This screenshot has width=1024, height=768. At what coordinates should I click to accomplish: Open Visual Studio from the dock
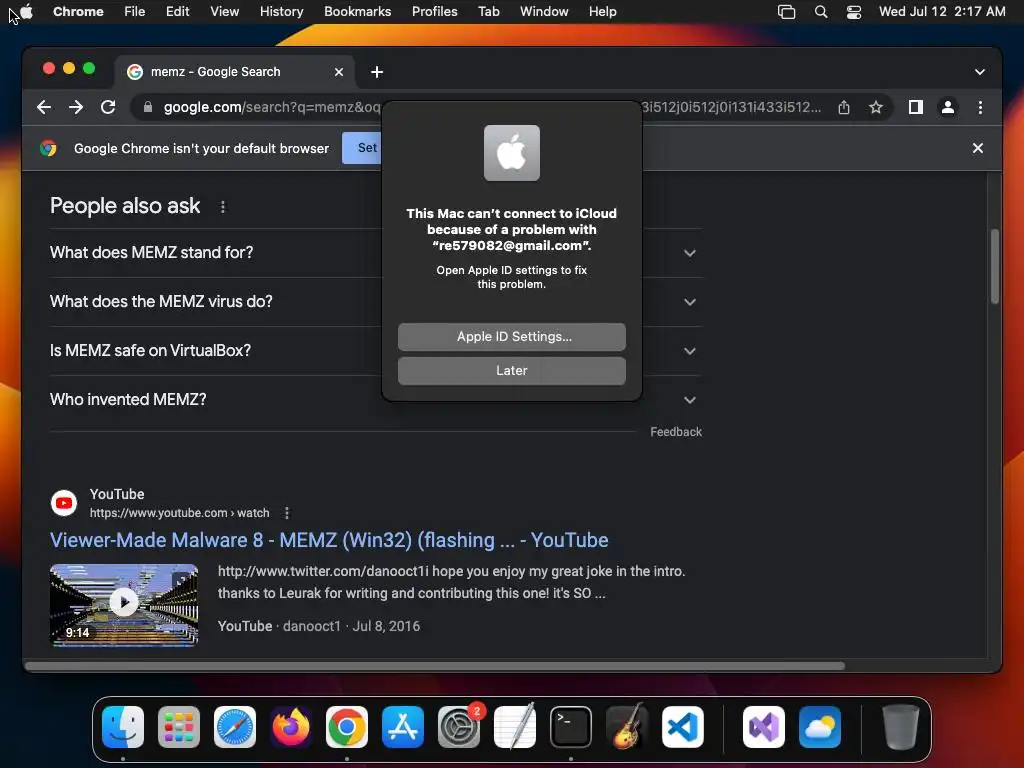pyautogui.click(x=764, y=727)
